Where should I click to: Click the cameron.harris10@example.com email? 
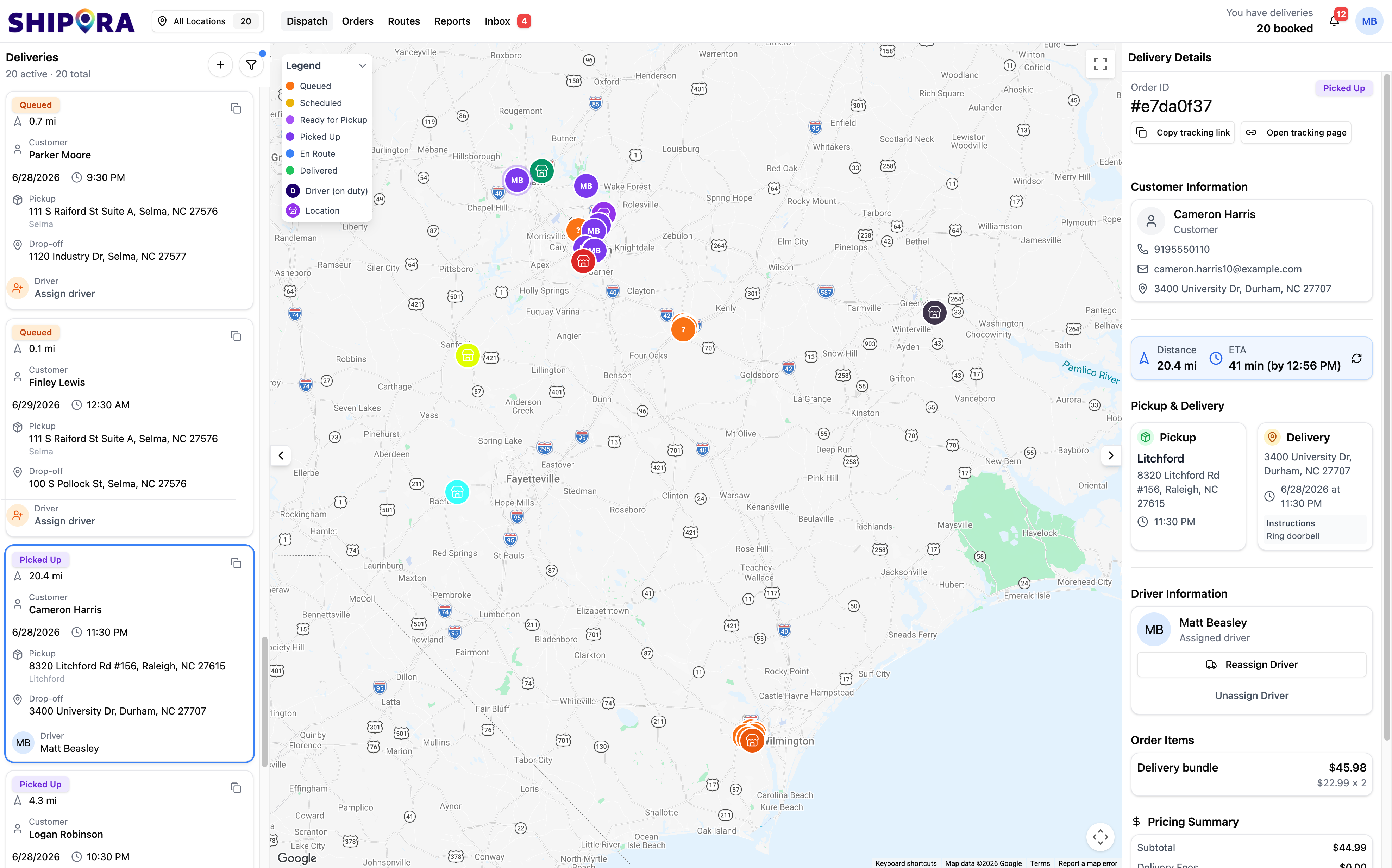pyautogui.click(x=1228, y=269)
